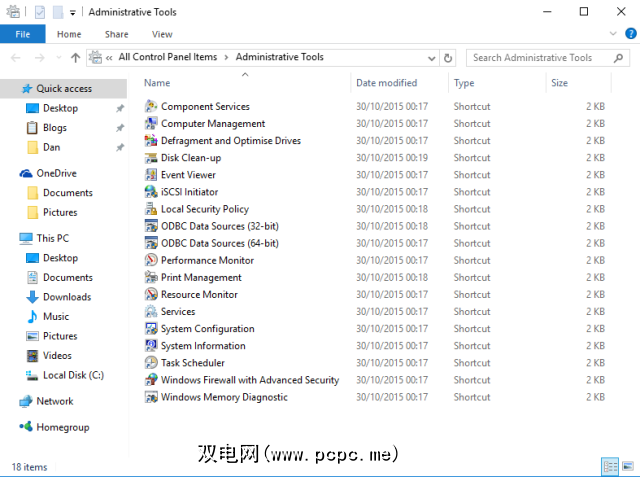This screenshot has width=640, height=477.
Task: Click the iSCSI Initiator icon
Action: 151,192
